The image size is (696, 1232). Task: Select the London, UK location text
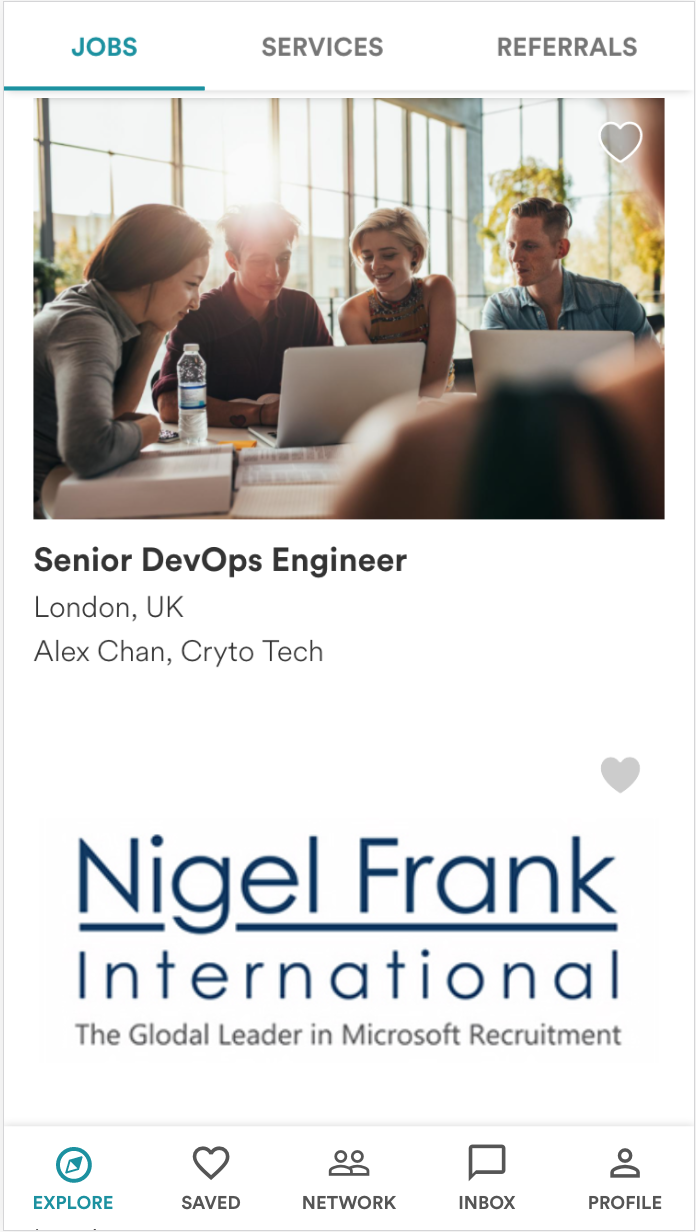109,607
